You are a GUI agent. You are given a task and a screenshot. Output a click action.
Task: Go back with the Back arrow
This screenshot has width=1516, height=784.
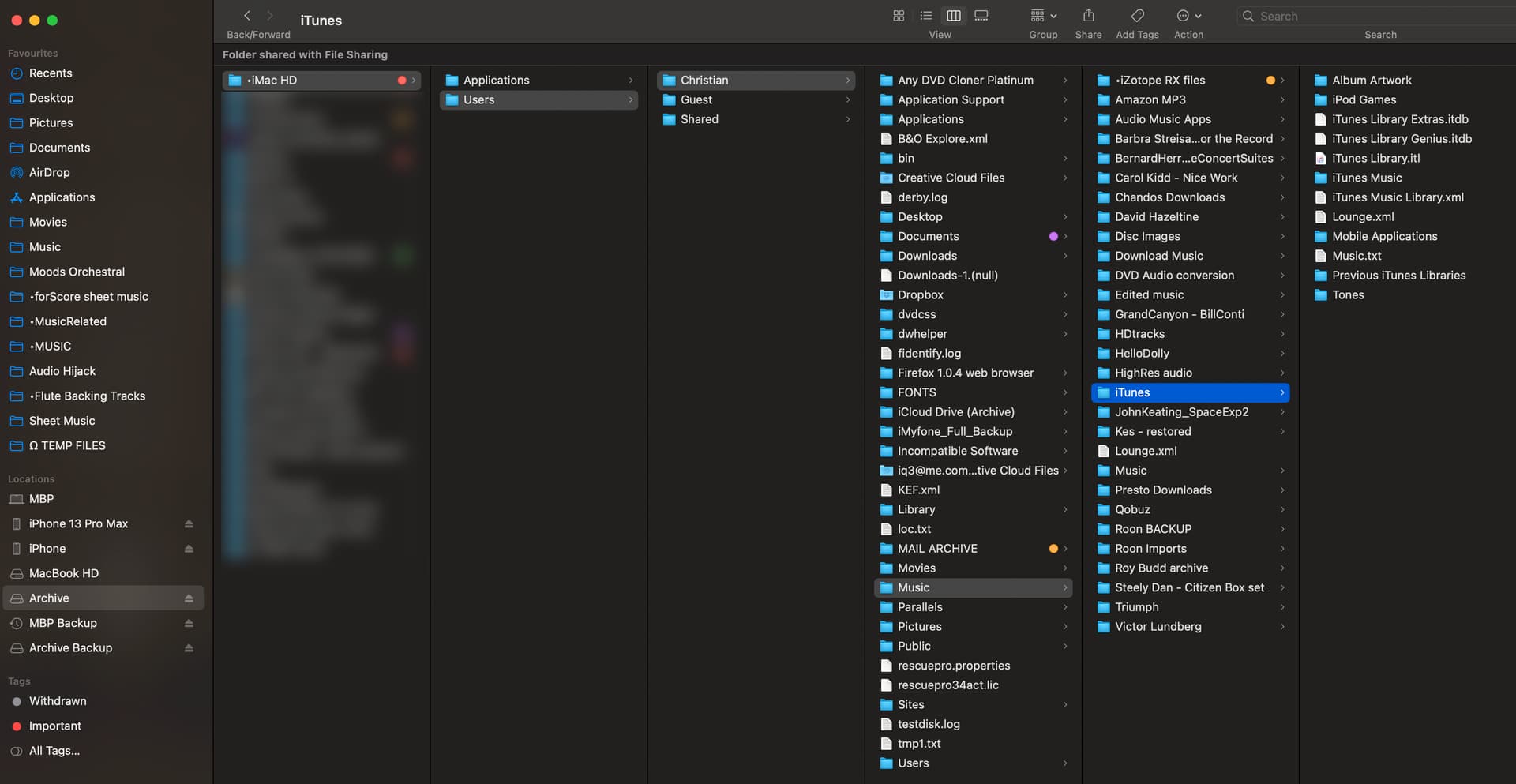click(247, 16)
